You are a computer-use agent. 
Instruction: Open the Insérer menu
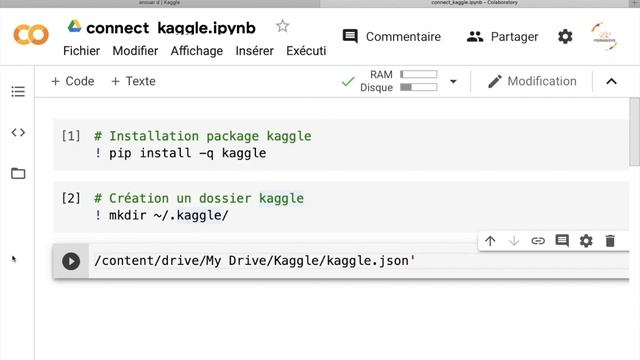tap(254, 51)
